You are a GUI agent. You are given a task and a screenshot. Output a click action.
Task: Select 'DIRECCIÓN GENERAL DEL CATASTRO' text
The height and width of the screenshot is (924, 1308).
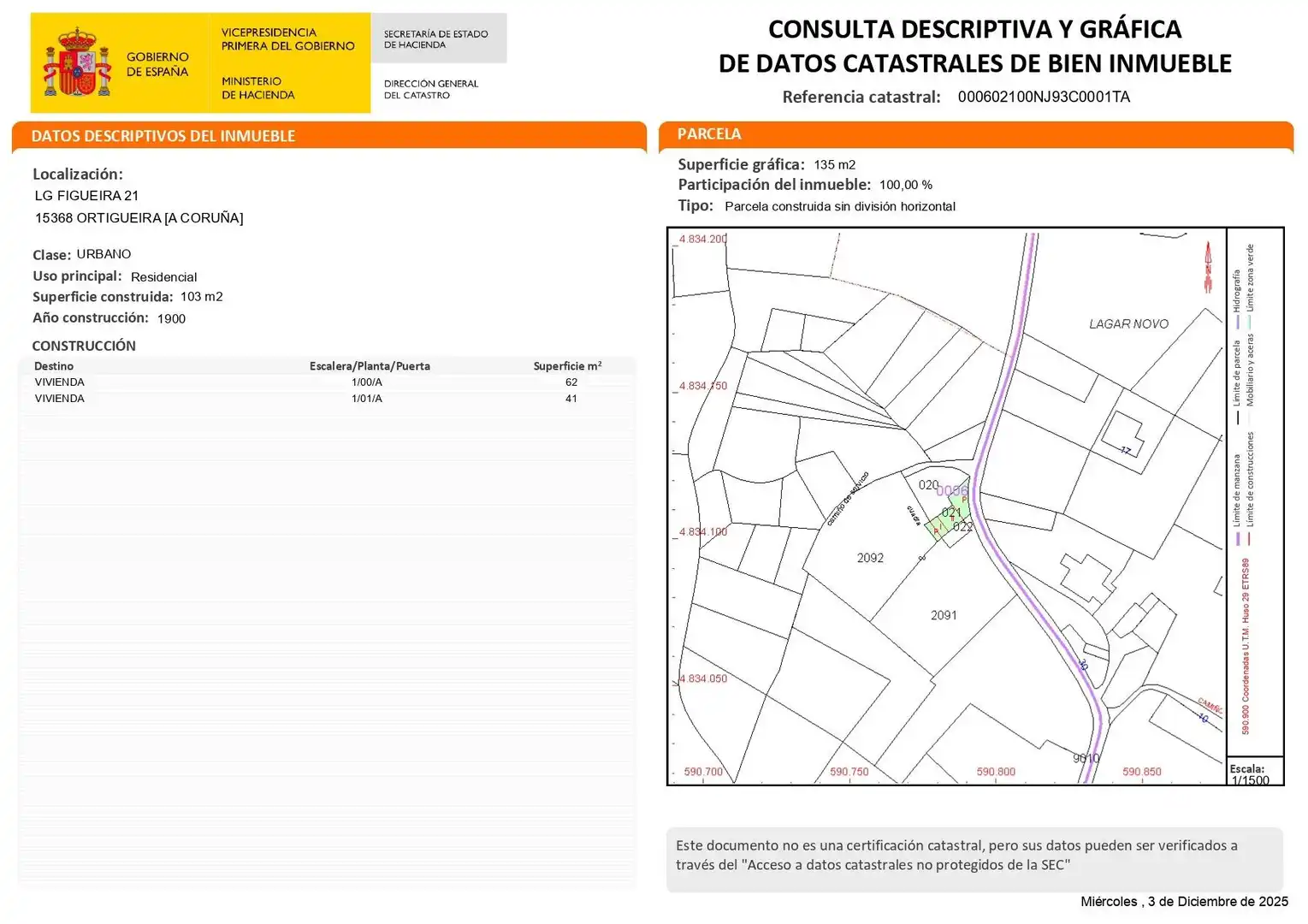point(430,89)
